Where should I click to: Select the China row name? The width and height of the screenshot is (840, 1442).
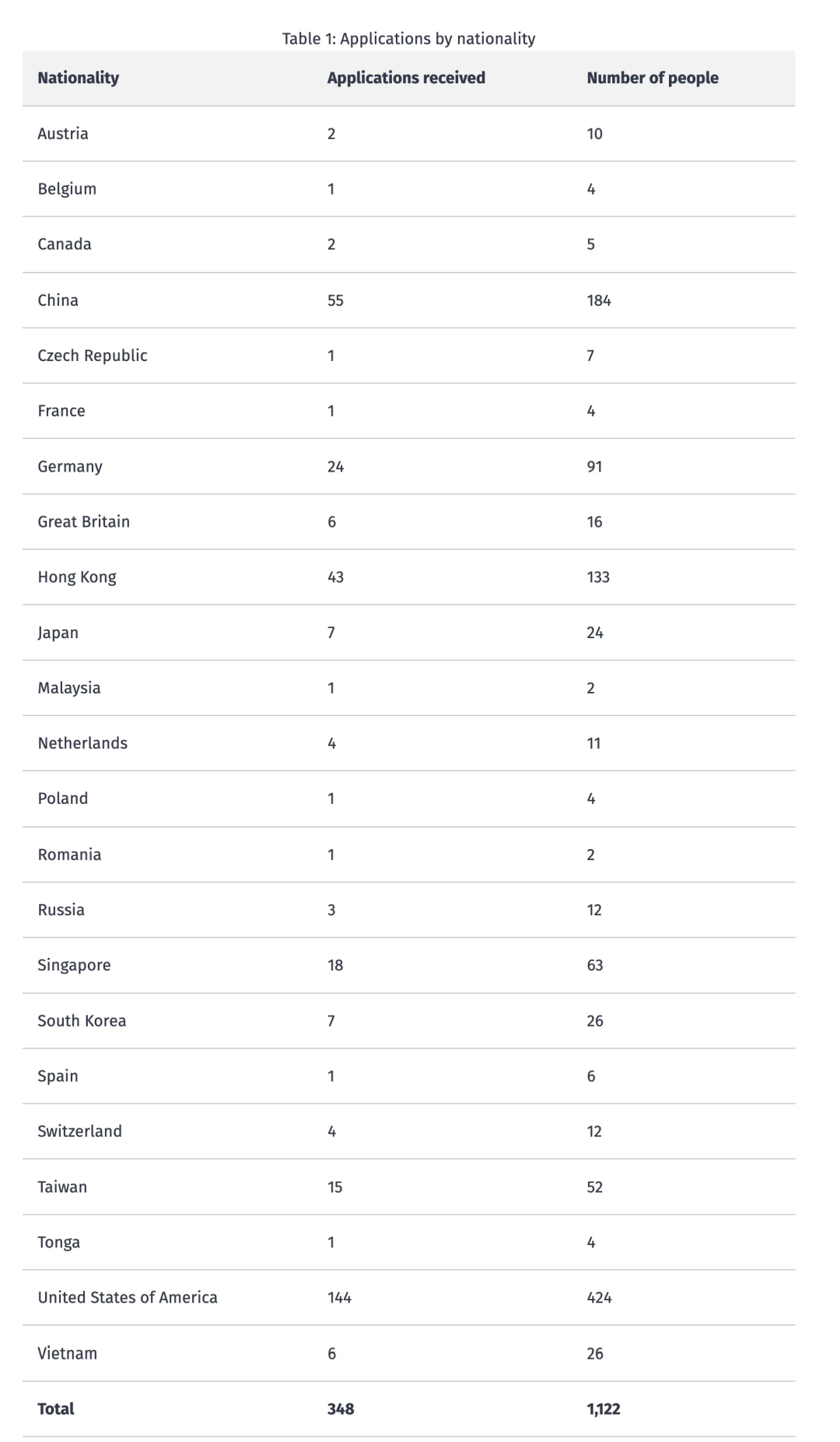tap(58, 300)
